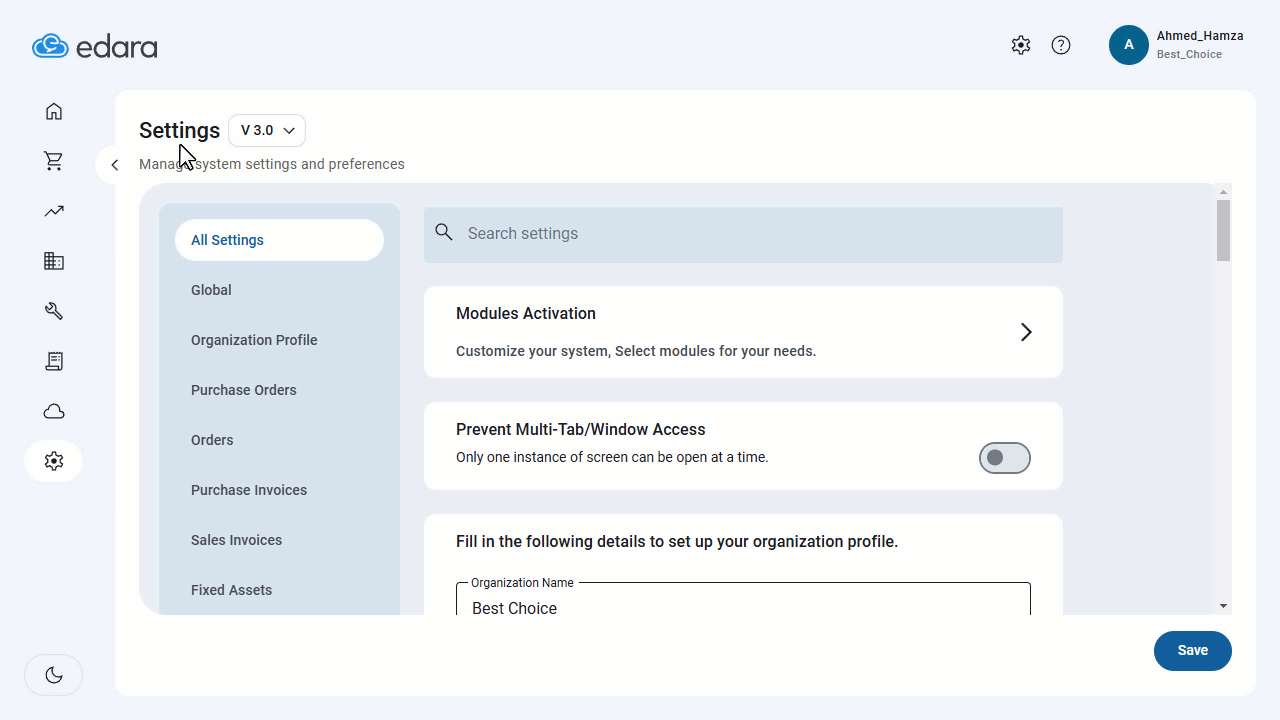The height and width of the screenshot is (720, 1280).
Task: Open the receipt document sidebar icon
Action: point(54,361)
